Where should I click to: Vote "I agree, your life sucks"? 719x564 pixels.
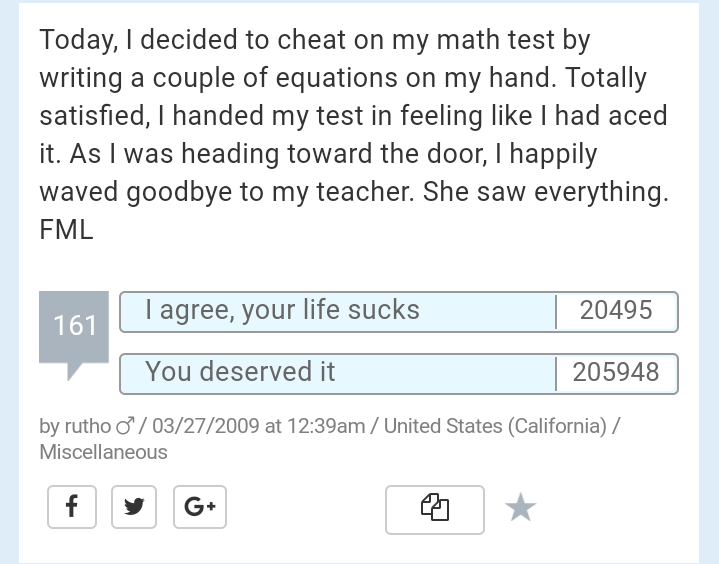(x=337, y=311)
